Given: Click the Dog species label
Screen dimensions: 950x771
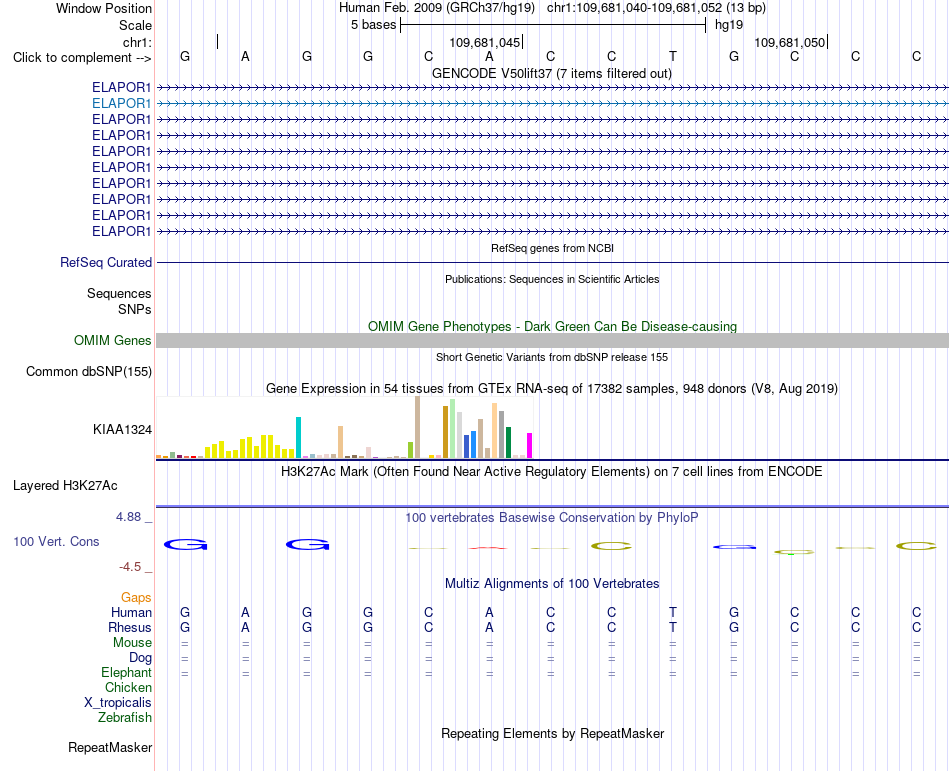Looking at the screenshot, I should pos(140,657).
